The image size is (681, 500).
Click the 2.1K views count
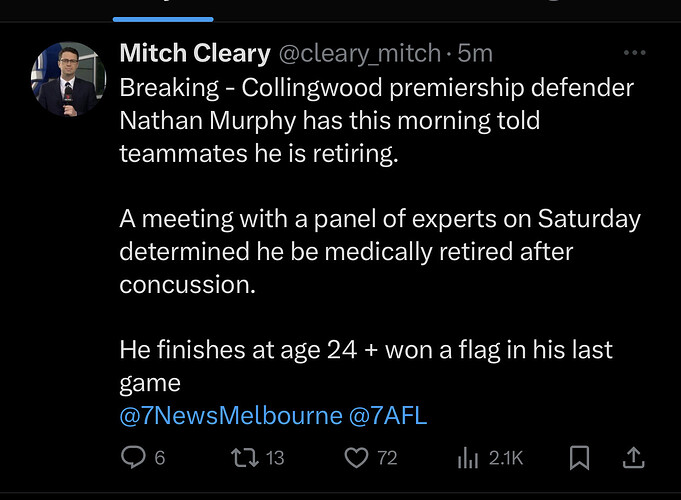pos(506,458)
